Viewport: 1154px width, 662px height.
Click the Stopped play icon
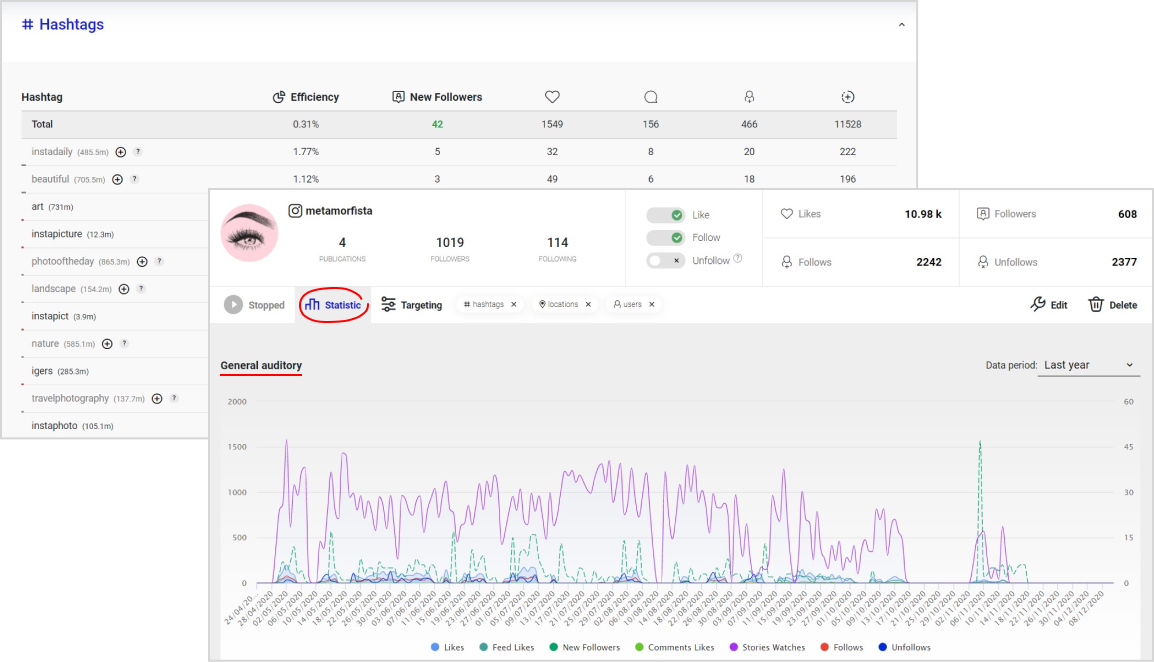(x=233, y=305)
